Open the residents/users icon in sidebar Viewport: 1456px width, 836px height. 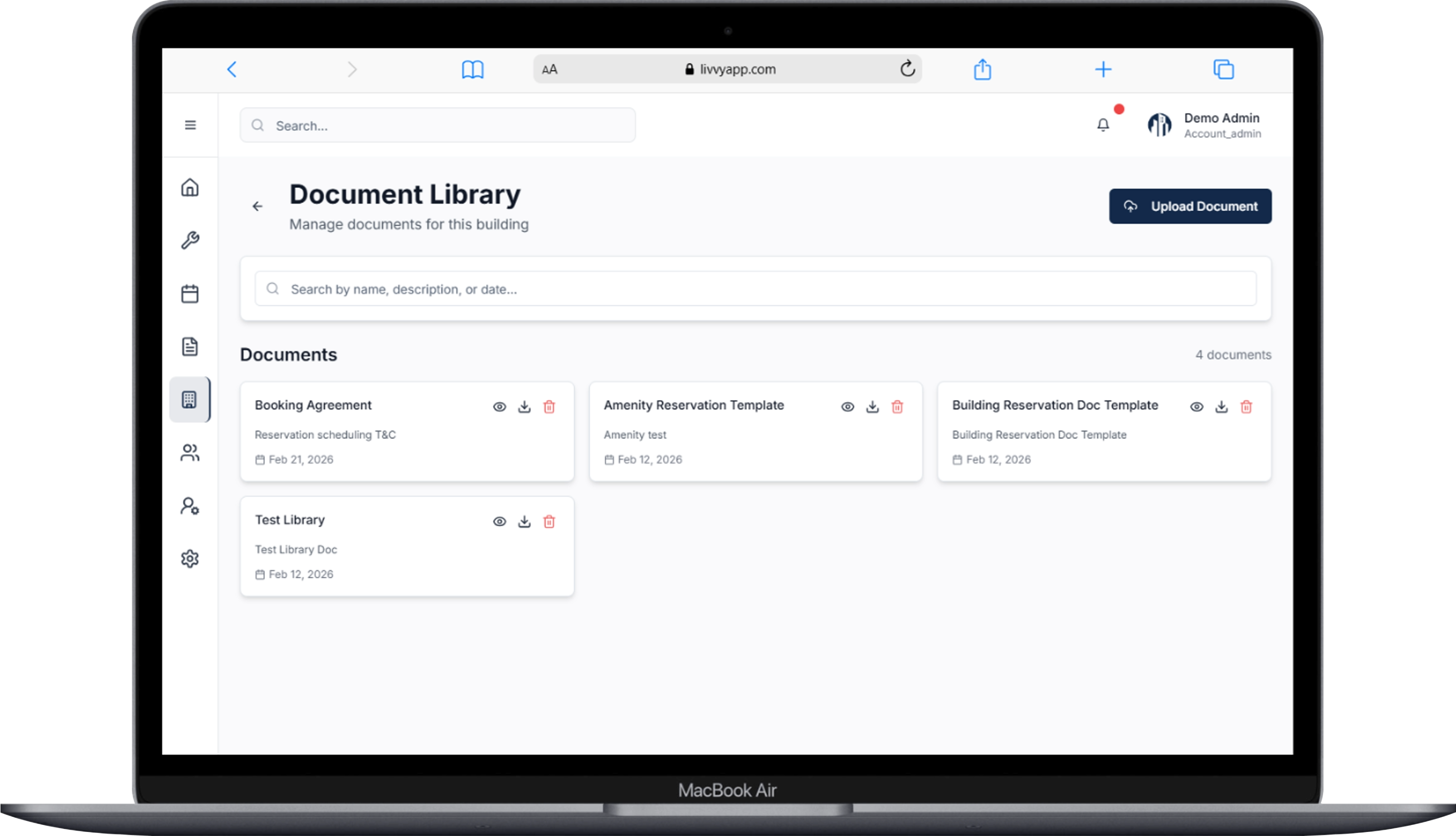(190, 453)
